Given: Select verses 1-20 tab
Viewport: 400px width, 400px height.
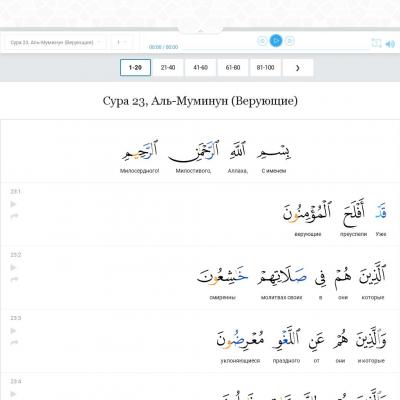Looking at the screenshot, I should pos(135,68).
